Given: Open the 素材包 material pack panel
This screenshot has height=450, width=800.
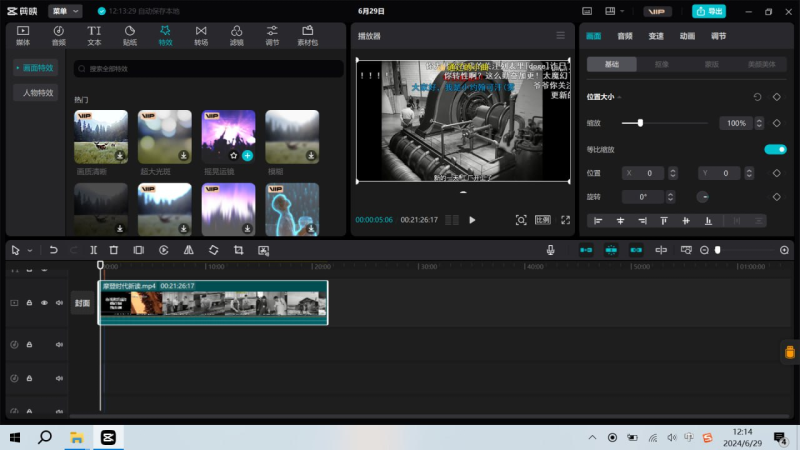Looking at the screenshot, I should click(x=308, y=36).
